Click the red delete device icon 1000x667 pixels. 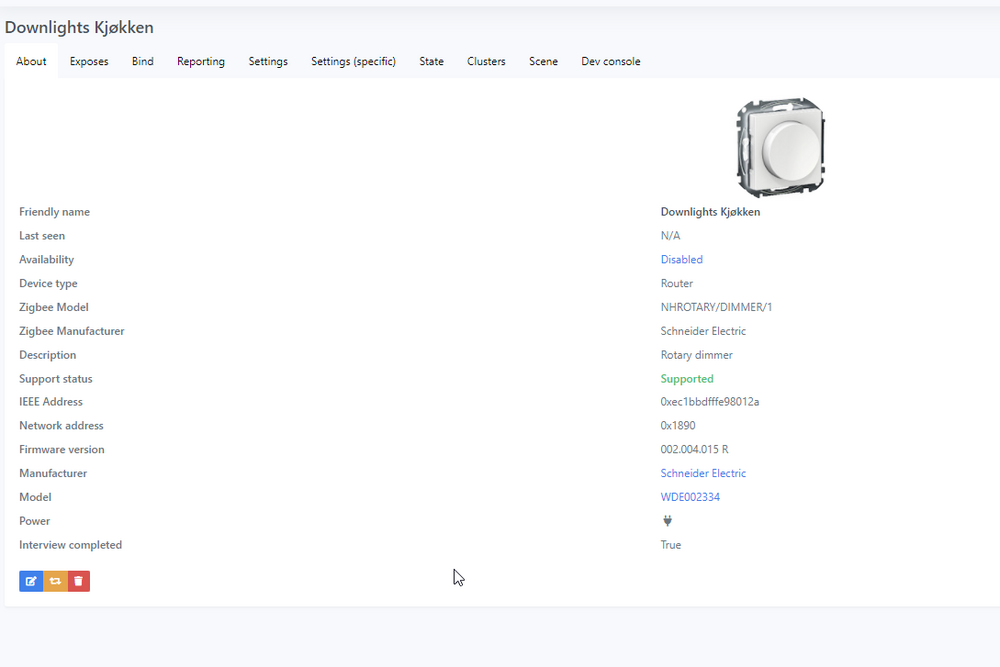78,581
